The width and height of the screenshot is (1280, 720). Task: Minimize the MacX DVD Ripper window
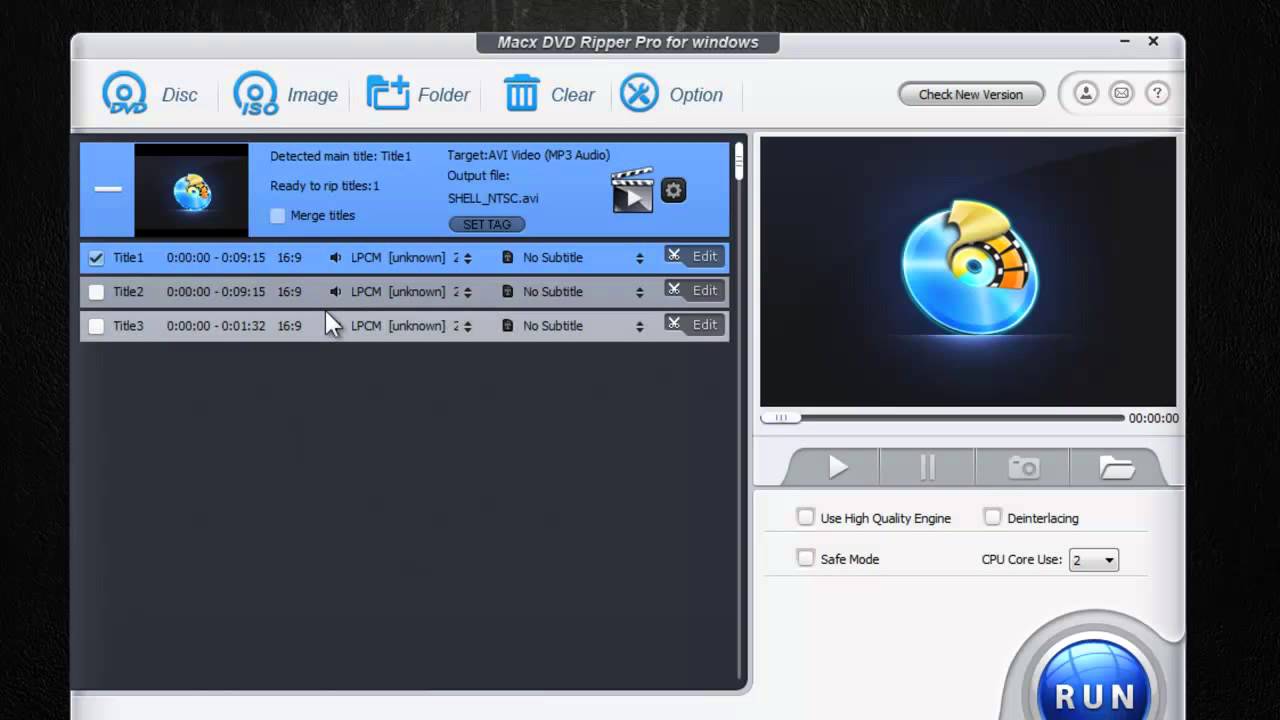(1125, 42)
